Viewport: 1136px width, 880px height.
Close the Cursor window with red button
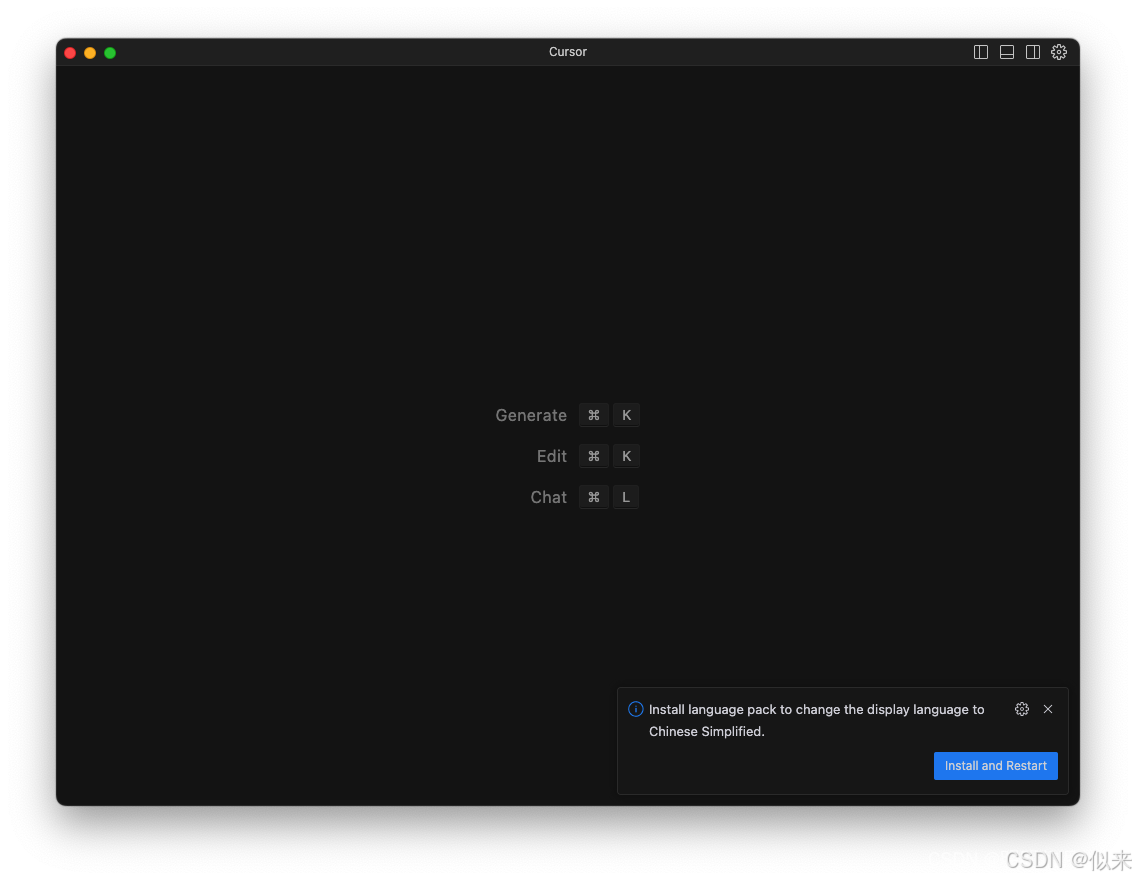point(70,53)
